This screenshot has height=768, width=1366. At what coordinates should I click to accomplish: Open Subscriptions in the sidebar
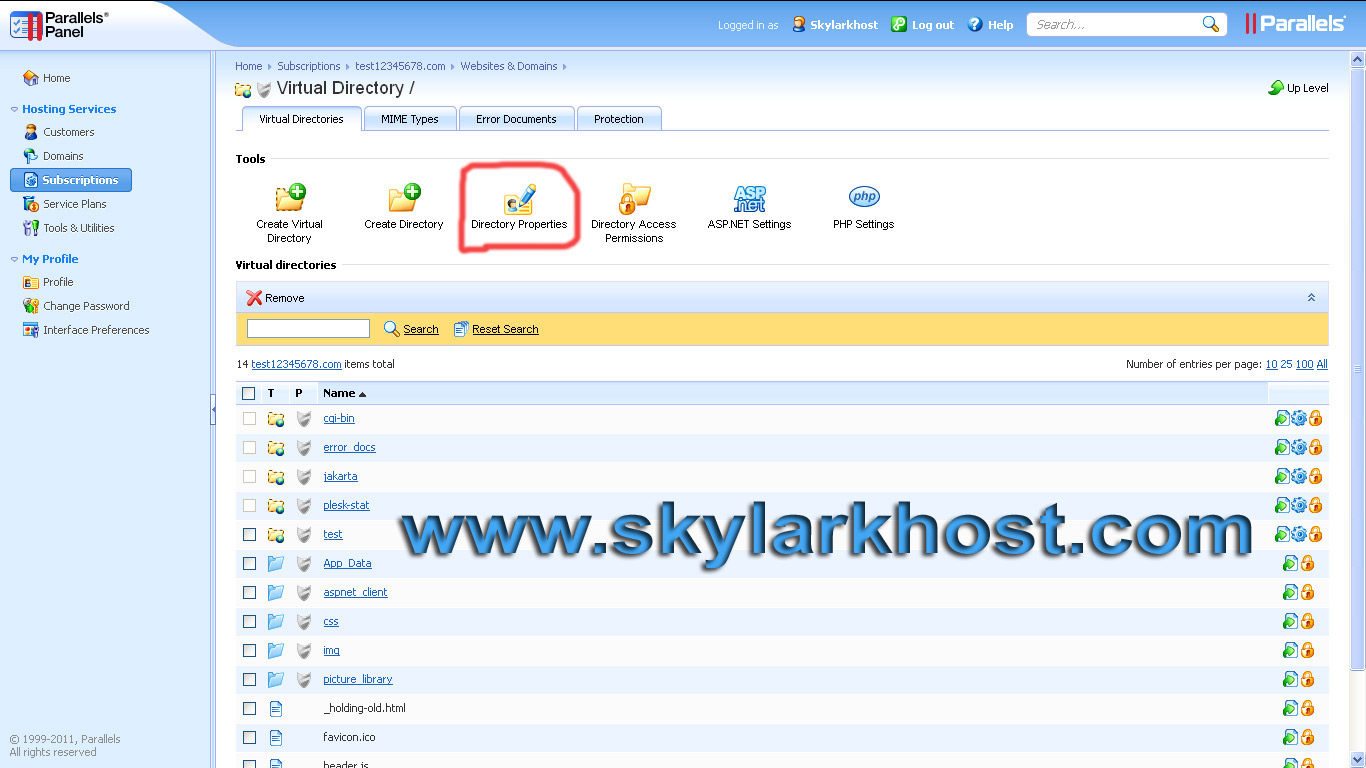click(x=71, y=180)
